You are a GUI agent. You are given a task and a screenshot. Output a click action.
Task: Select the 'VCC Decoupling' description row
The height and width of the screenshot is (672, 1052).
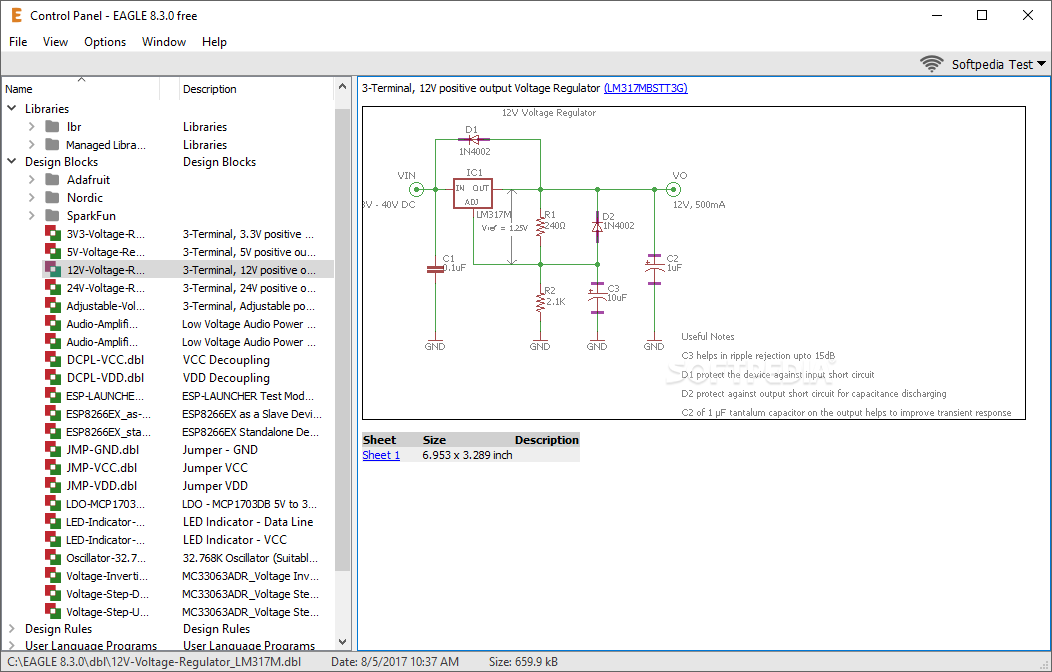click(x=226, y=359)
